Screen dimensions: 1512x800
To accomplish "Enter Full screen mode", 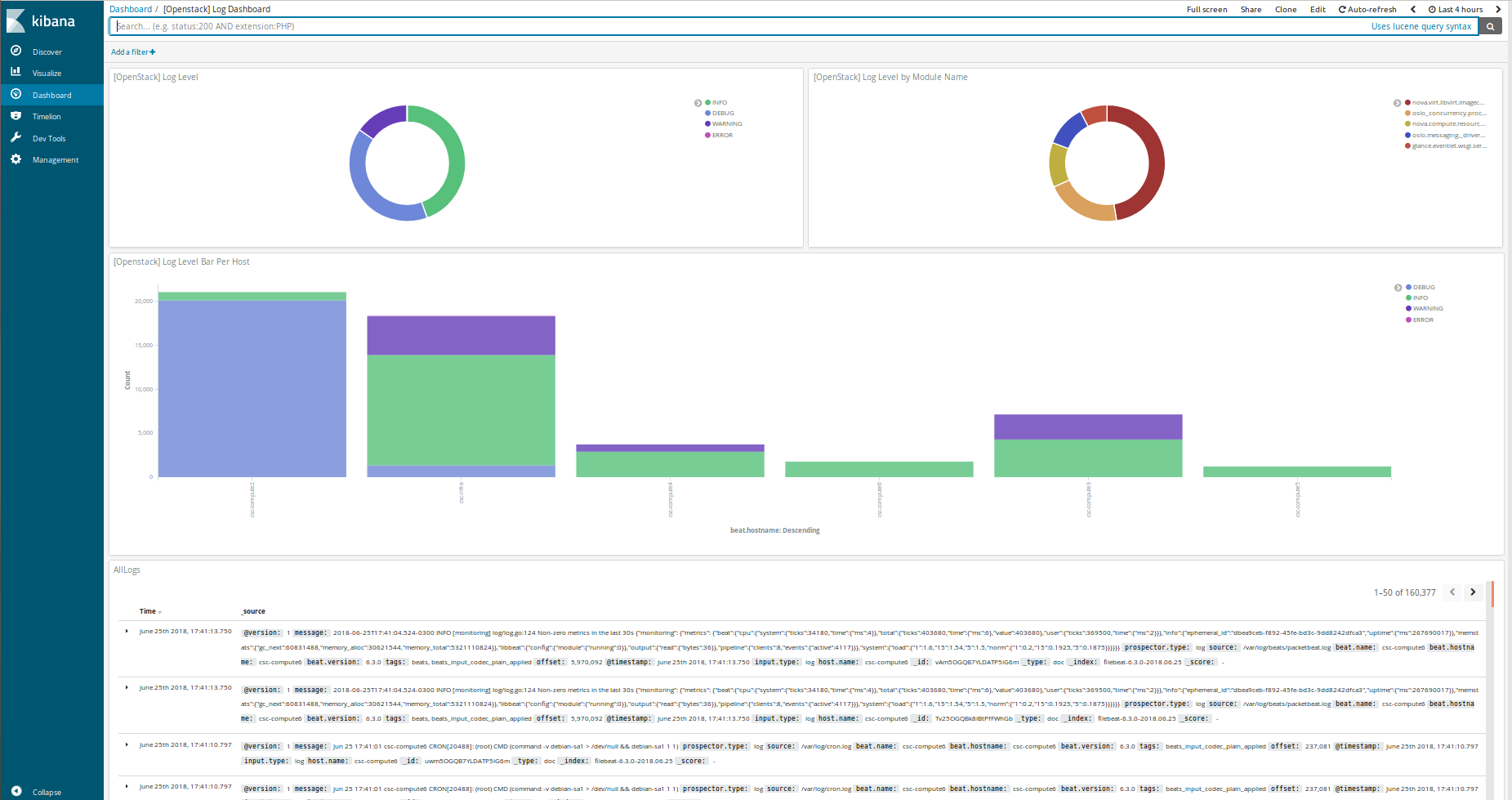I will point(1206,9).
